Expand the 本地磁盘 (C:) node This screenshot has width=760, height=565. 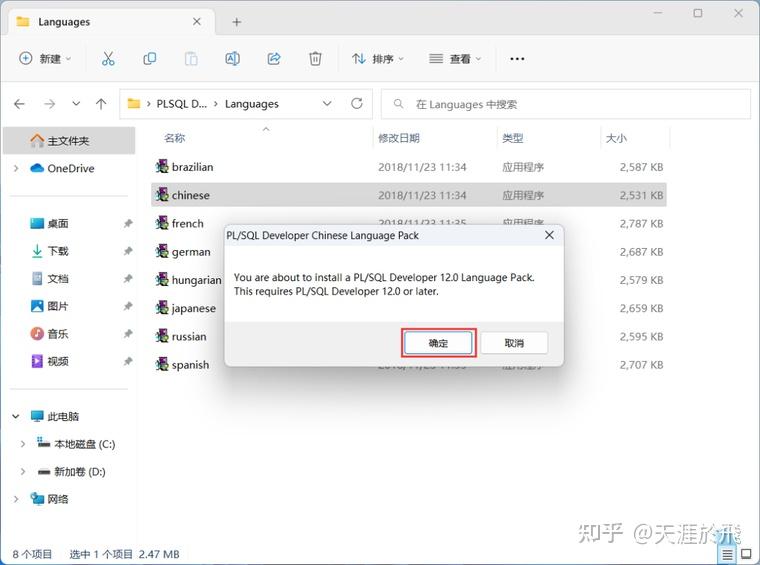pos(23,444)
